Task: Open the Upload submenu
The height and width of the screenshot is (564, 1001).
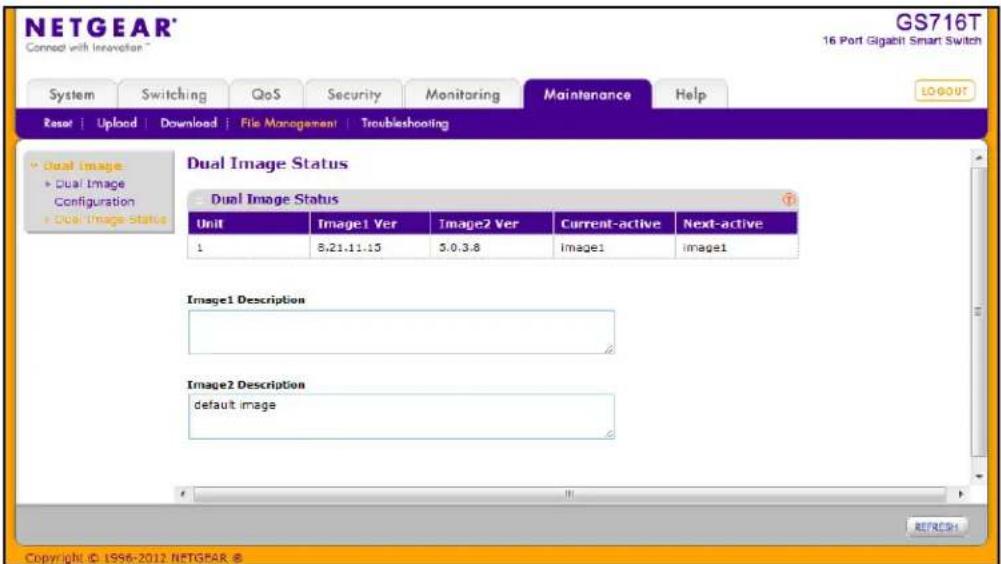Action: point(117,123)
